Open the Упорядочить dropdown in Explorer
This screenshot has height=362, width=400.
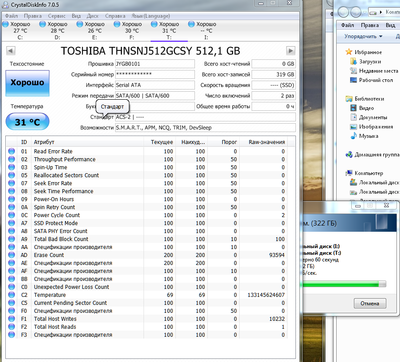363,36
